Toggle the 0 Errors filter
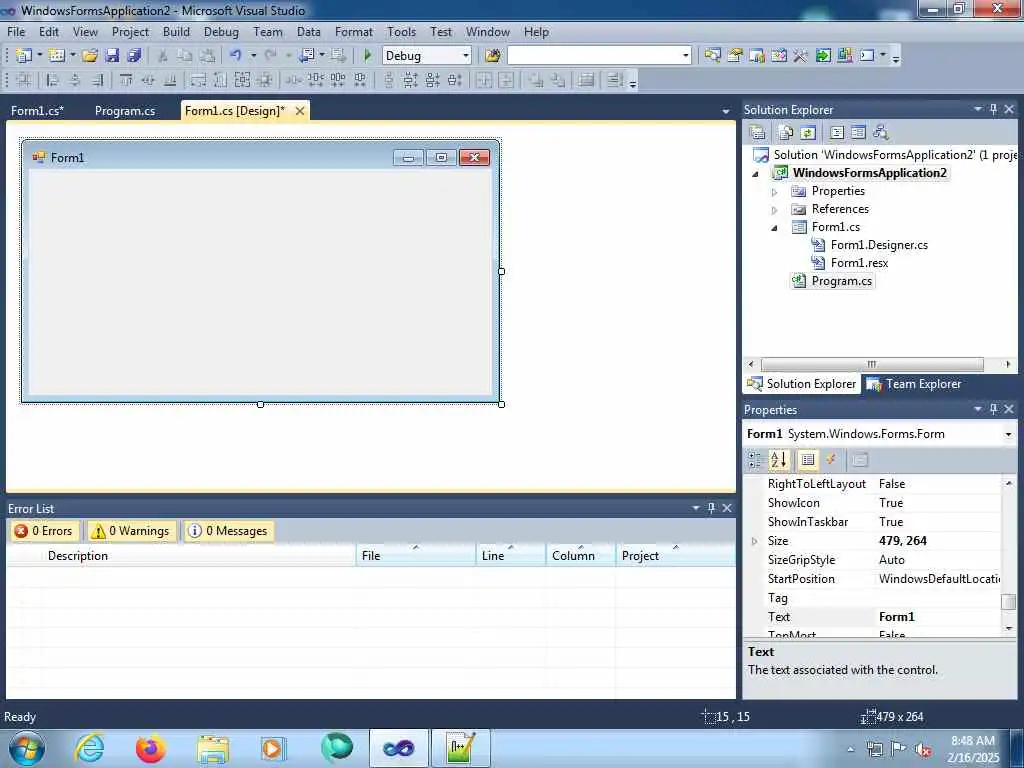This screenshot has height=768, width=1024. (x=44, y=531)
